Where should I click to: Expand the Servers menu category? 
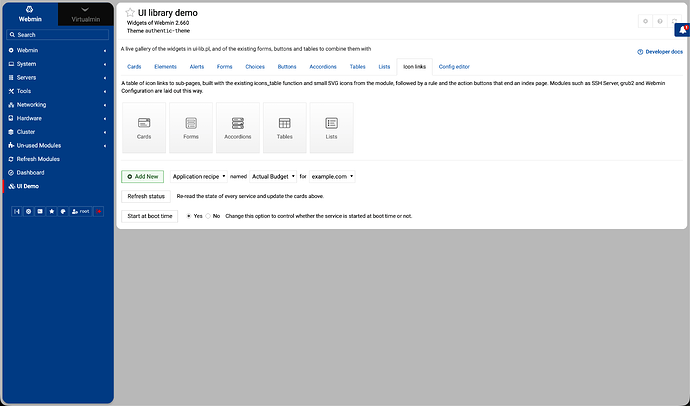(58, 77)
